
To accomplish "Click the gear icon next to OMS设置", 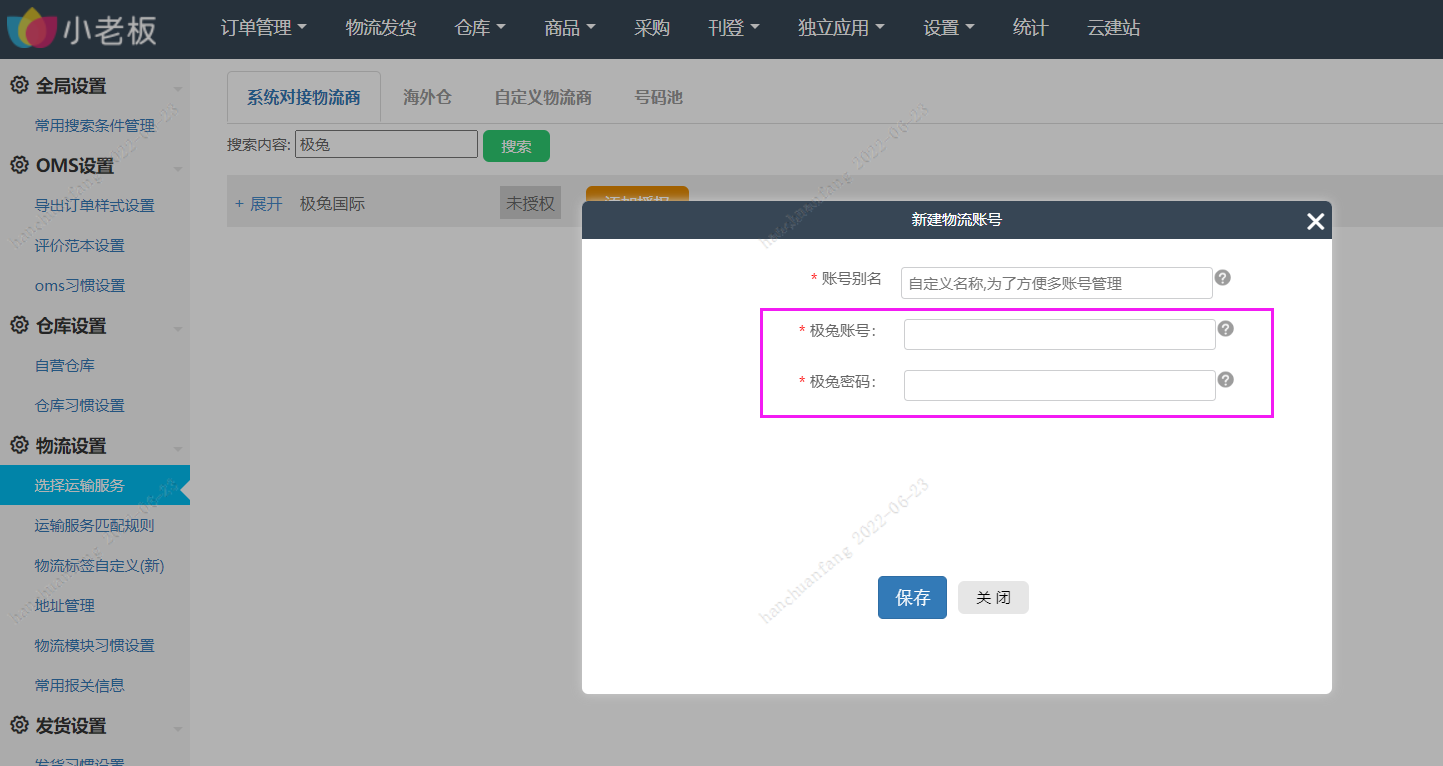I will (19, 165).
